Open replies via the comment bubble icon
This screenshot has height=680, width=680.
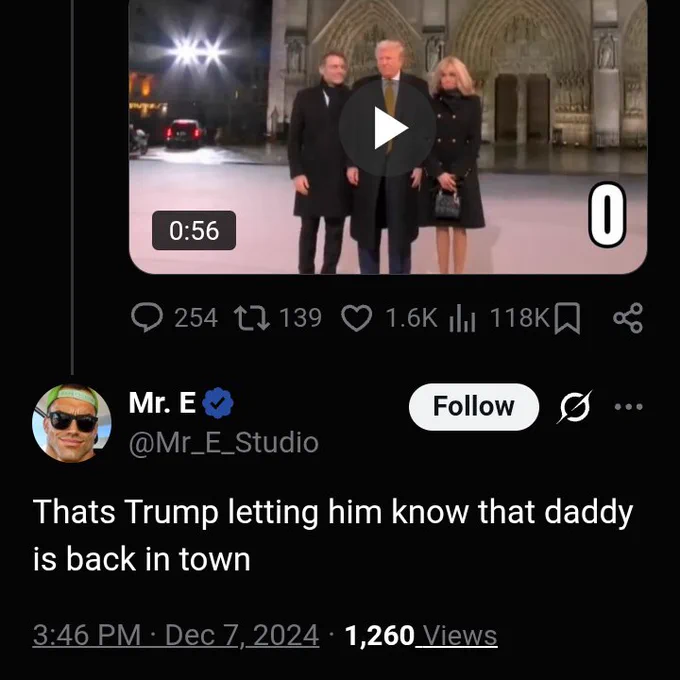click(x=147, y=317)
